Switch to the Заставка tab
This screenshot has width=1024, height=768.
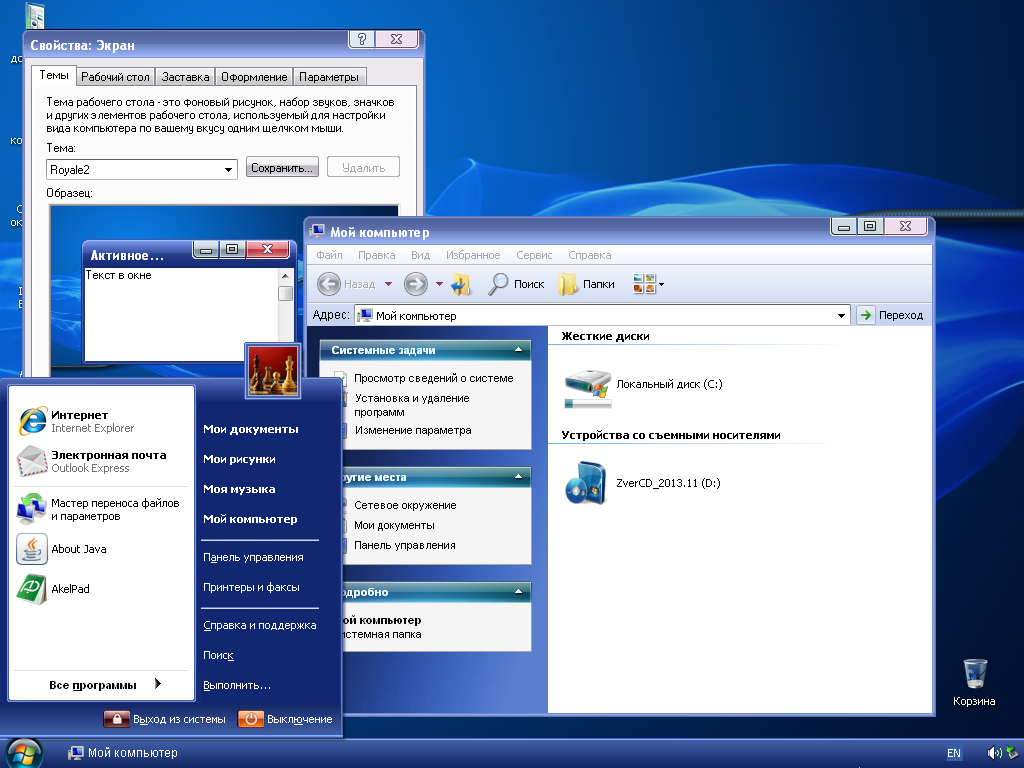tap(185, 77)
